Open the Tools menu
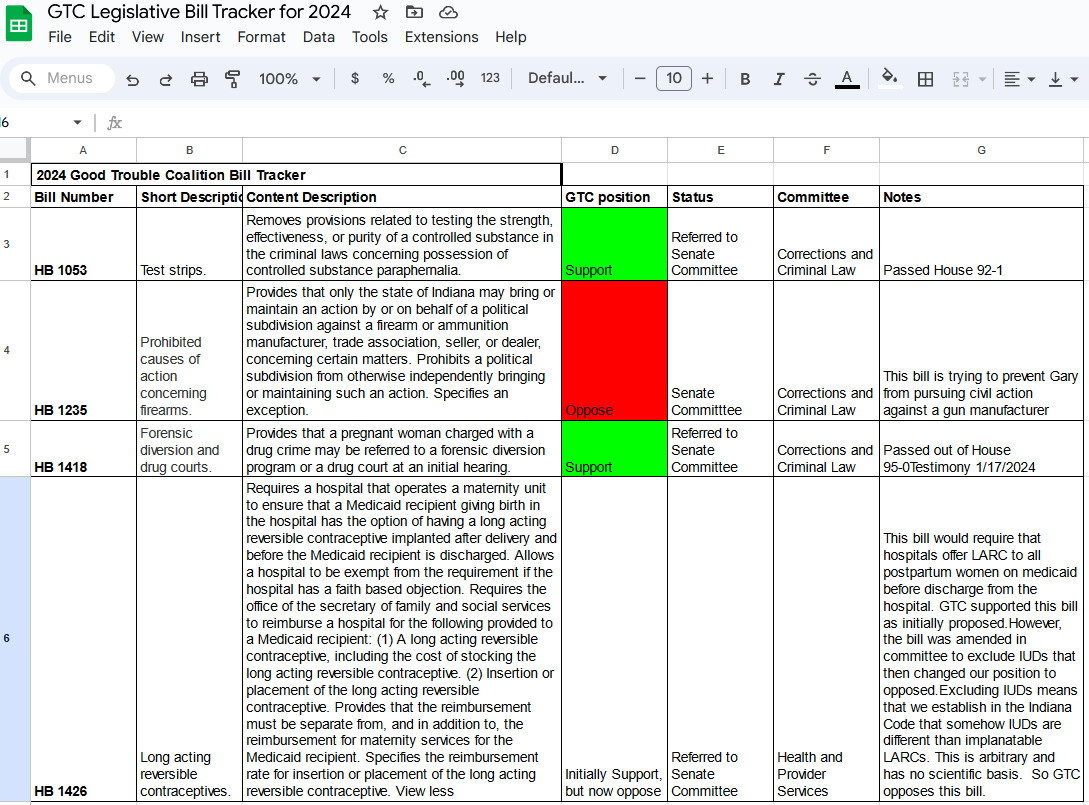The width and height of the screenshot is (1089, 805). coord(369,37)
